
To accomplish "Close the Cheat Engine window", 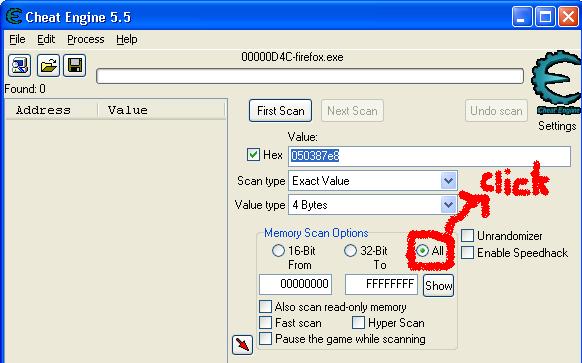I will pyautogui.click(x=568, y=17).
